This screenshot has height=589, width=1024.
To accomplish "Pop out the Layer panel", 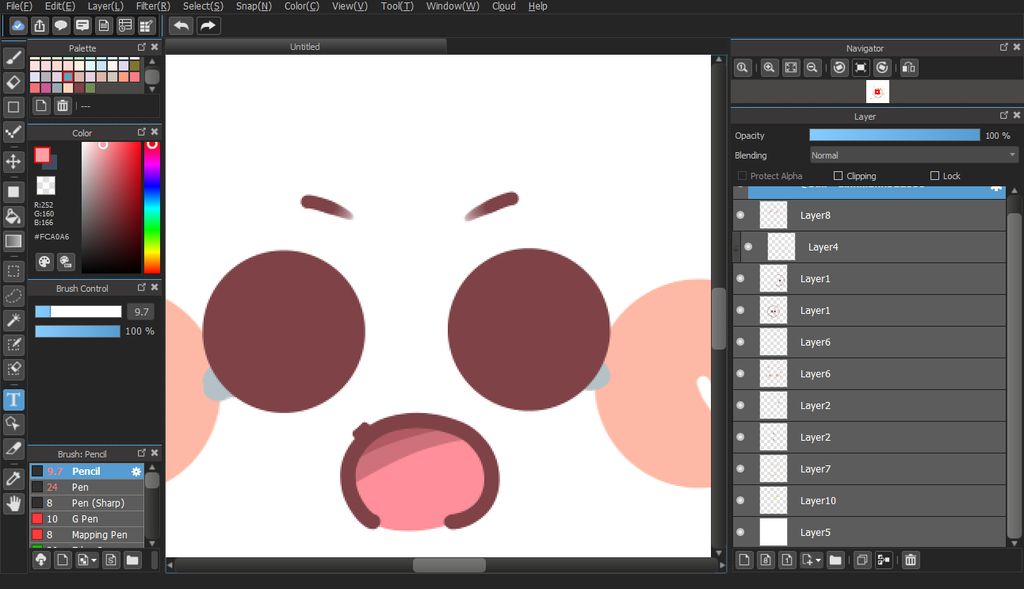I will (1004, 115).
